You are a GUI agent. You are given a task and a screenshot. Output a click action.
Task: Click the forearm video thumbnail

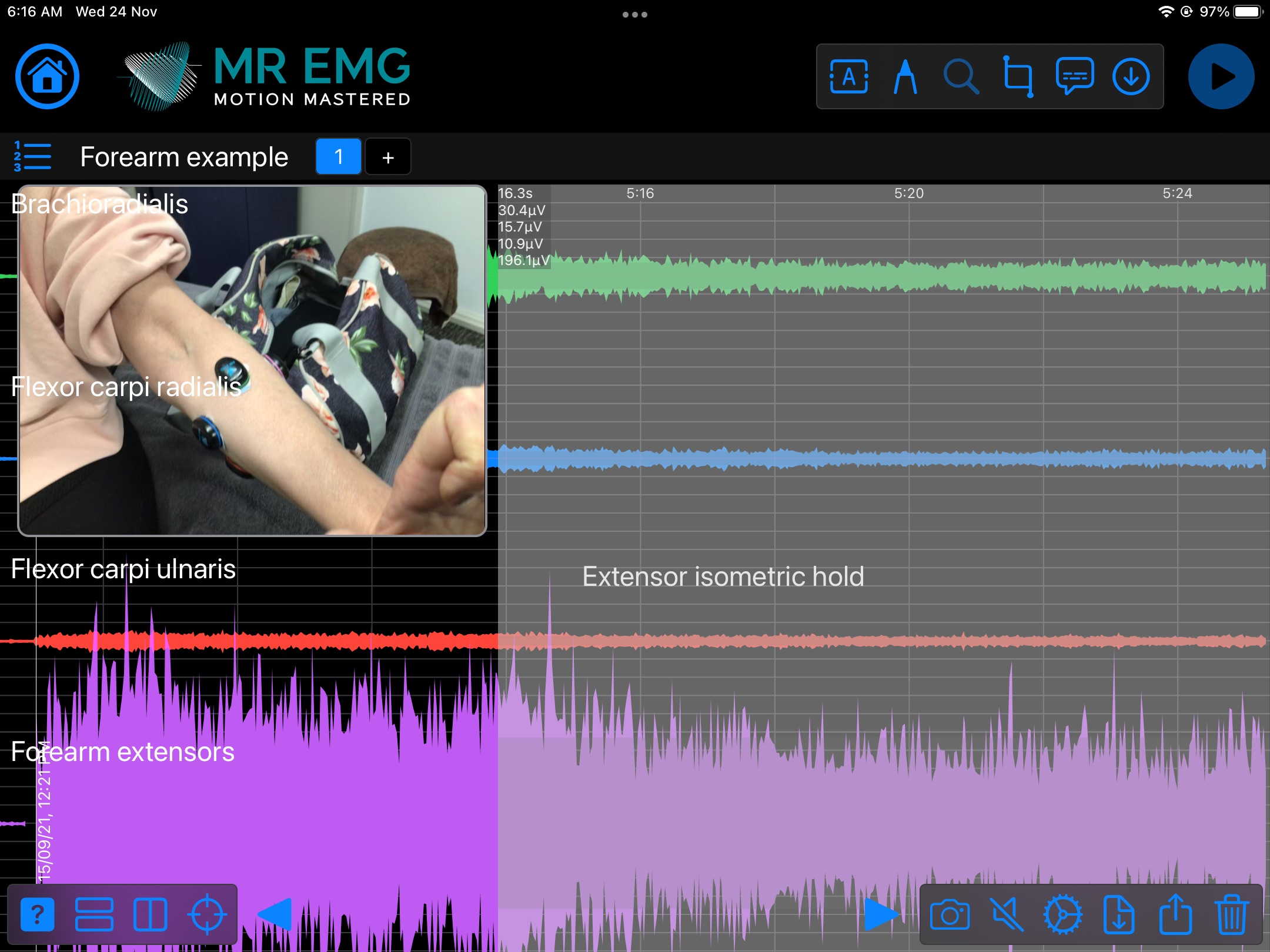252,361
